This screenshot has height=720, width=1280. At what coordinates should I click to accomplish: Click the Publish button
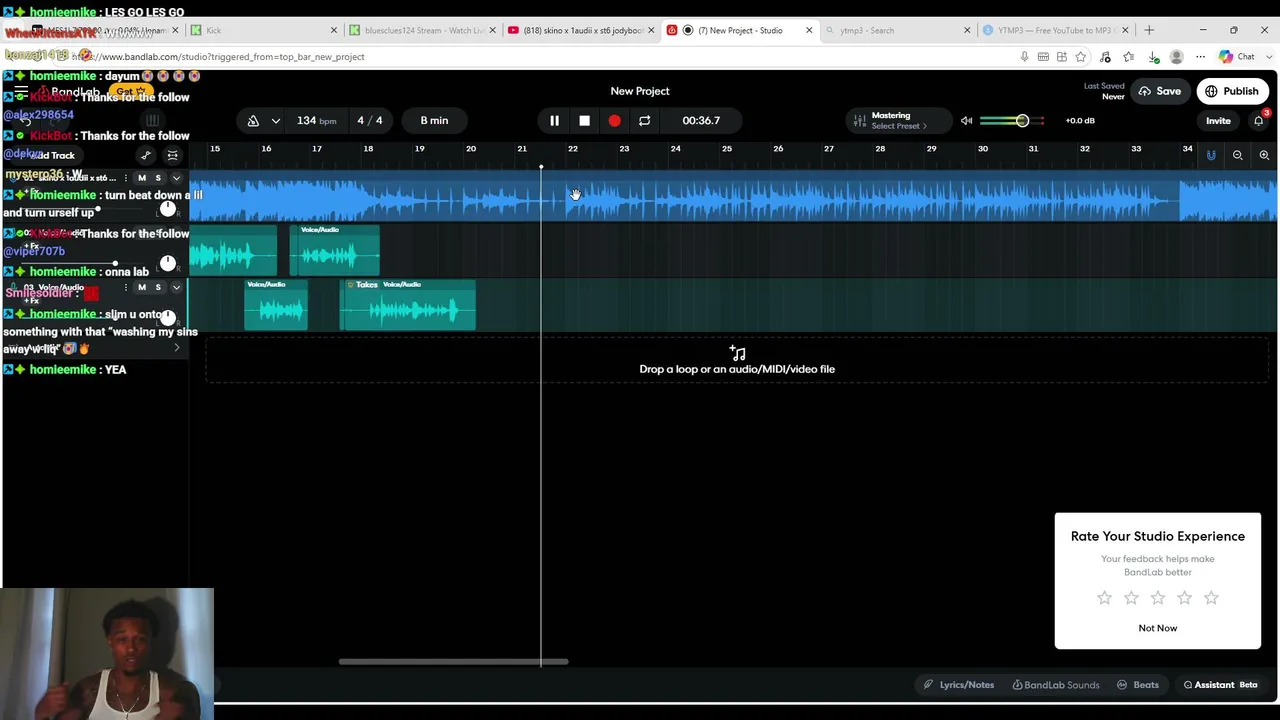[1232, 91]
